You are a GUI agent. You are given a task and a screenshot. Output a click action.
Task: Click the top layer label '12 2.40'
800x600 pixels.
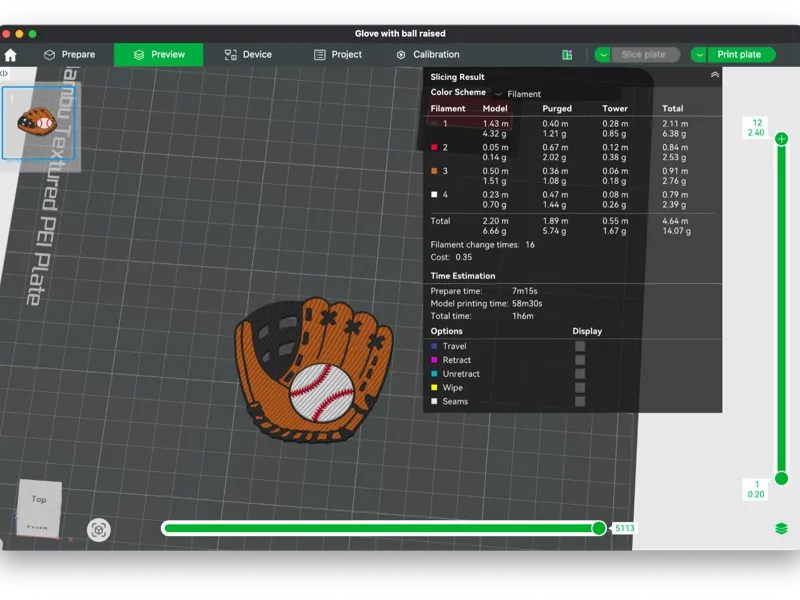756,128
